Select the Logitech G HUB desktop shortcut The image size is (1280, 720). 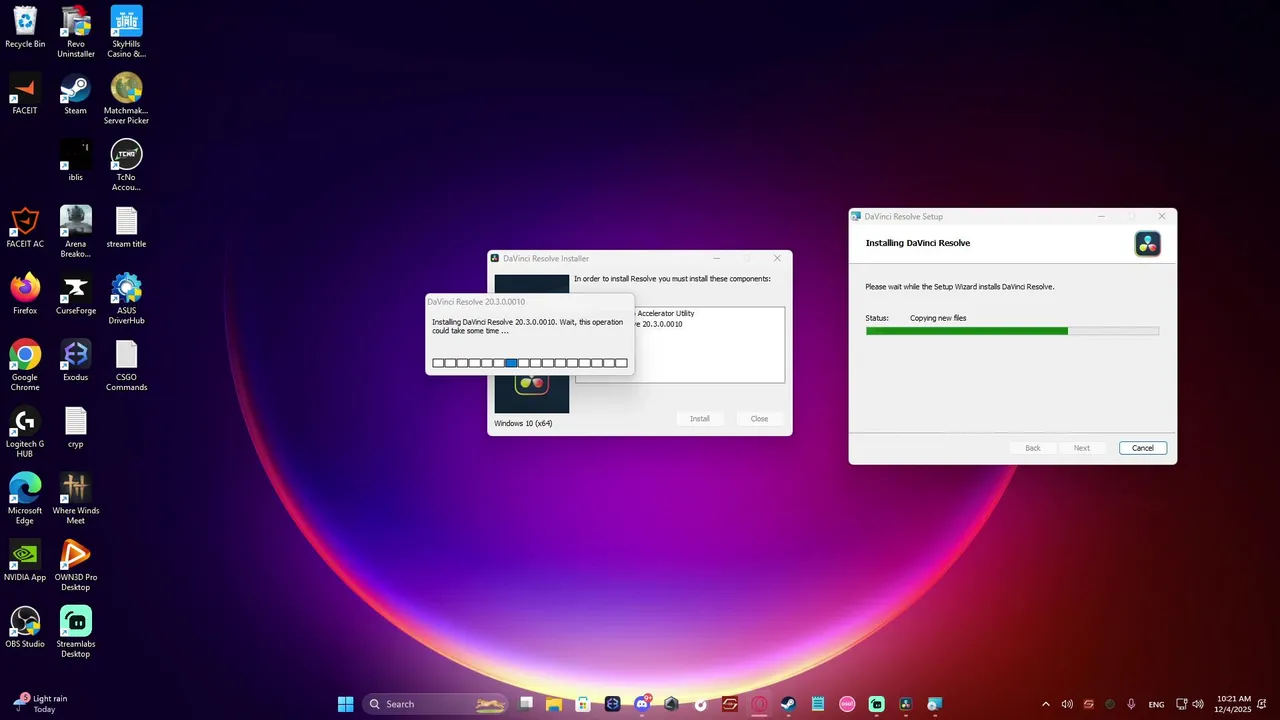[25, 433]
